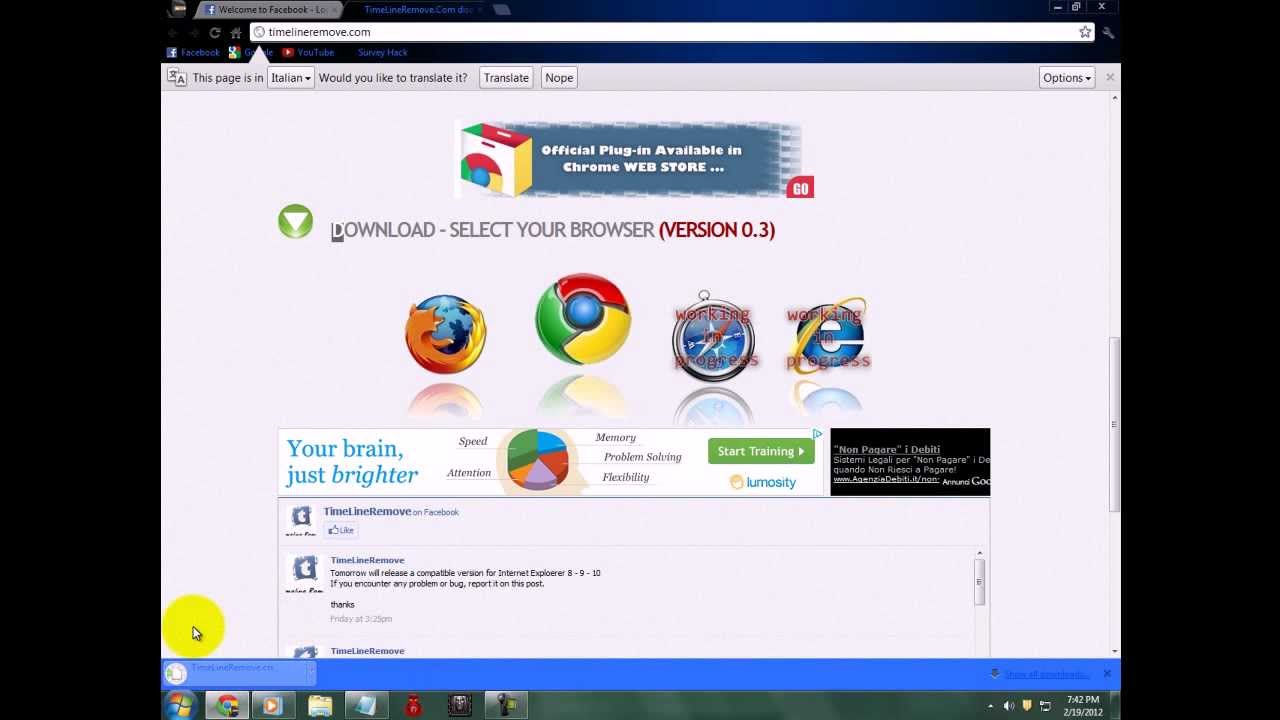Open the first TimeLineRemove post author link
The image size is (1280, 720).
[x=367, y=560]
